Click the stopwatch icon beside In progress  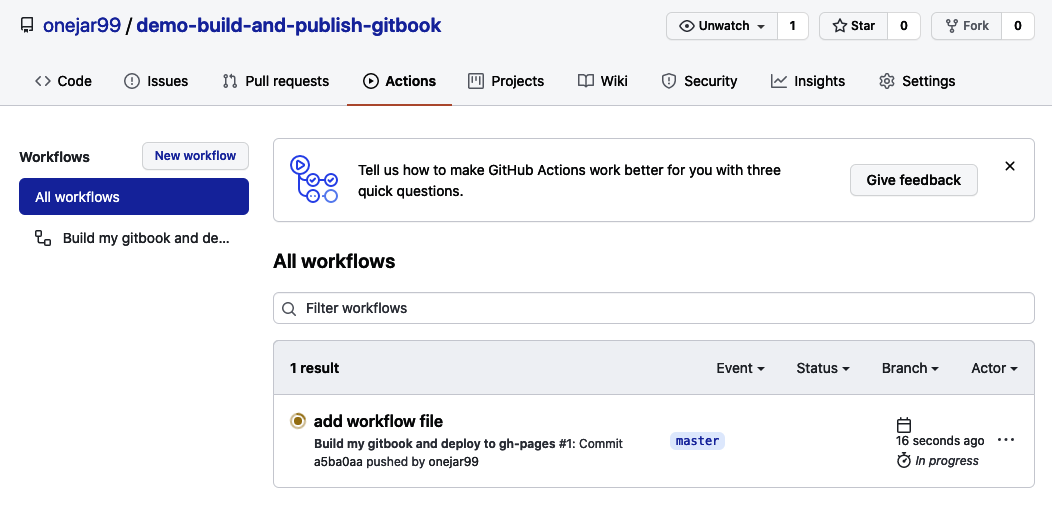(904, 461)
